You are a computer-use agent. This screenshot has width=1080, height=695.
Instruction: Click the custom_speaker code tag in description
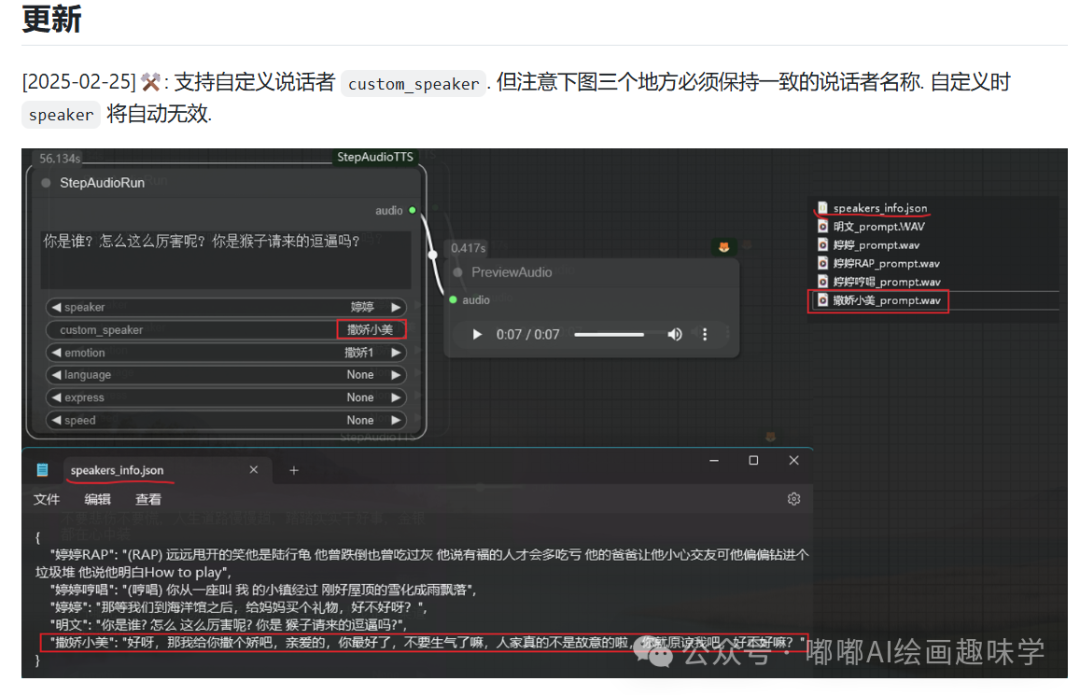[413, 83]
